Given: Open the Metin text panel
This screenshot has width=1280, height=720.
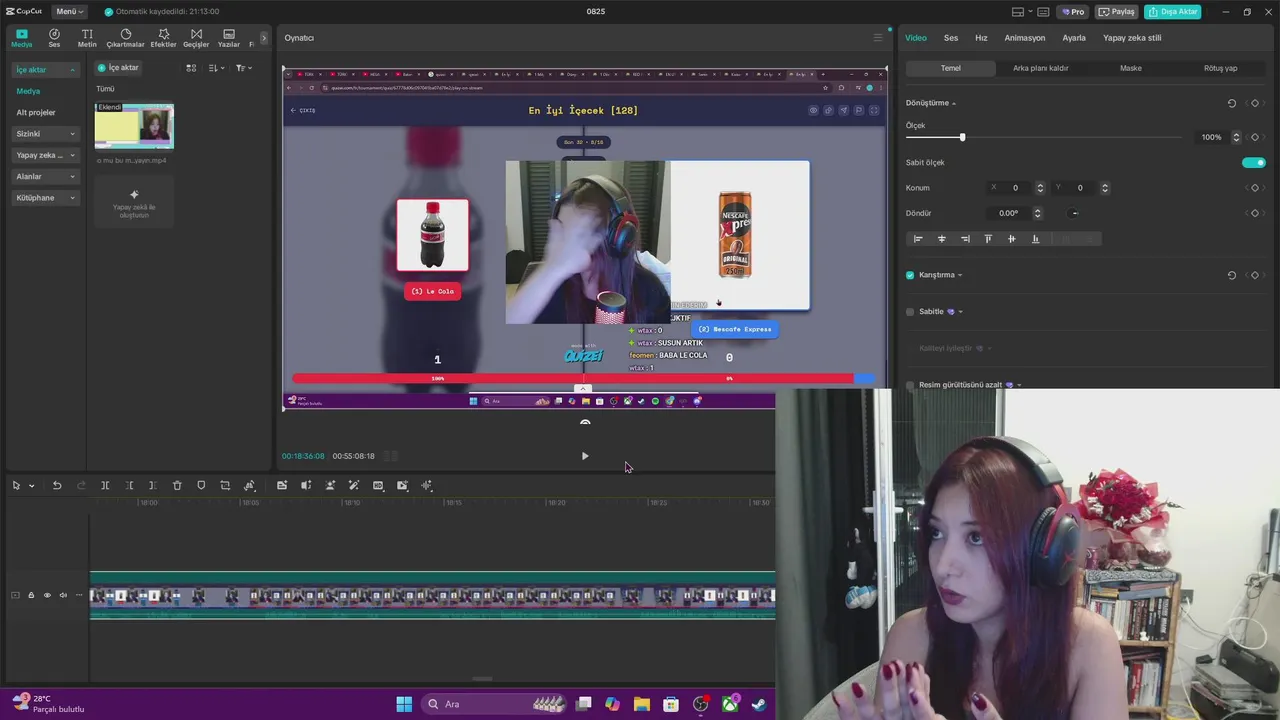Looking at the screenshot, I should (x=87, y=38).
